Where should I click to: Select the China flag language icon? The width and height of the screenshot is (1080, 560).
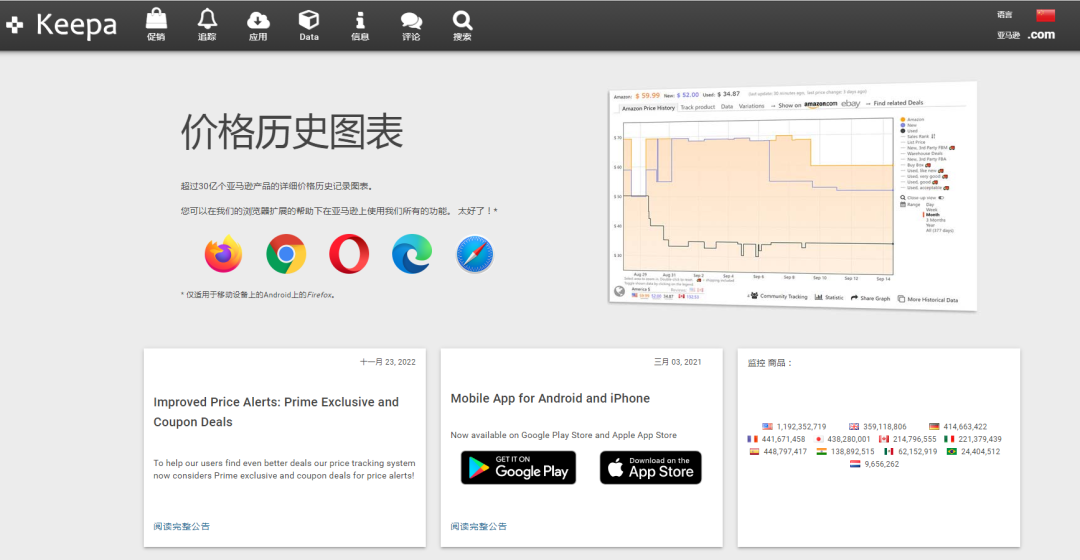(1046, 14)
